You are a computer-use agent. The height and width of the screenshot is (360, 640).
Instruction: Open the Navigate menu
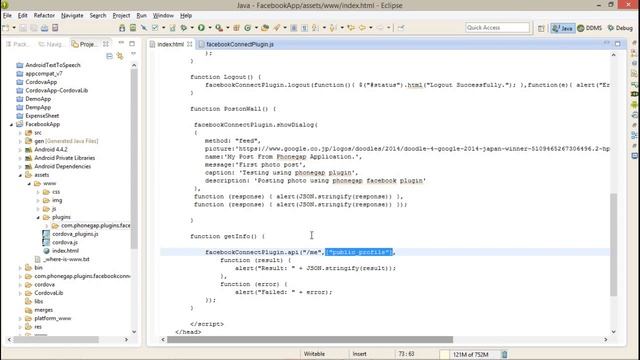[72, 16]
